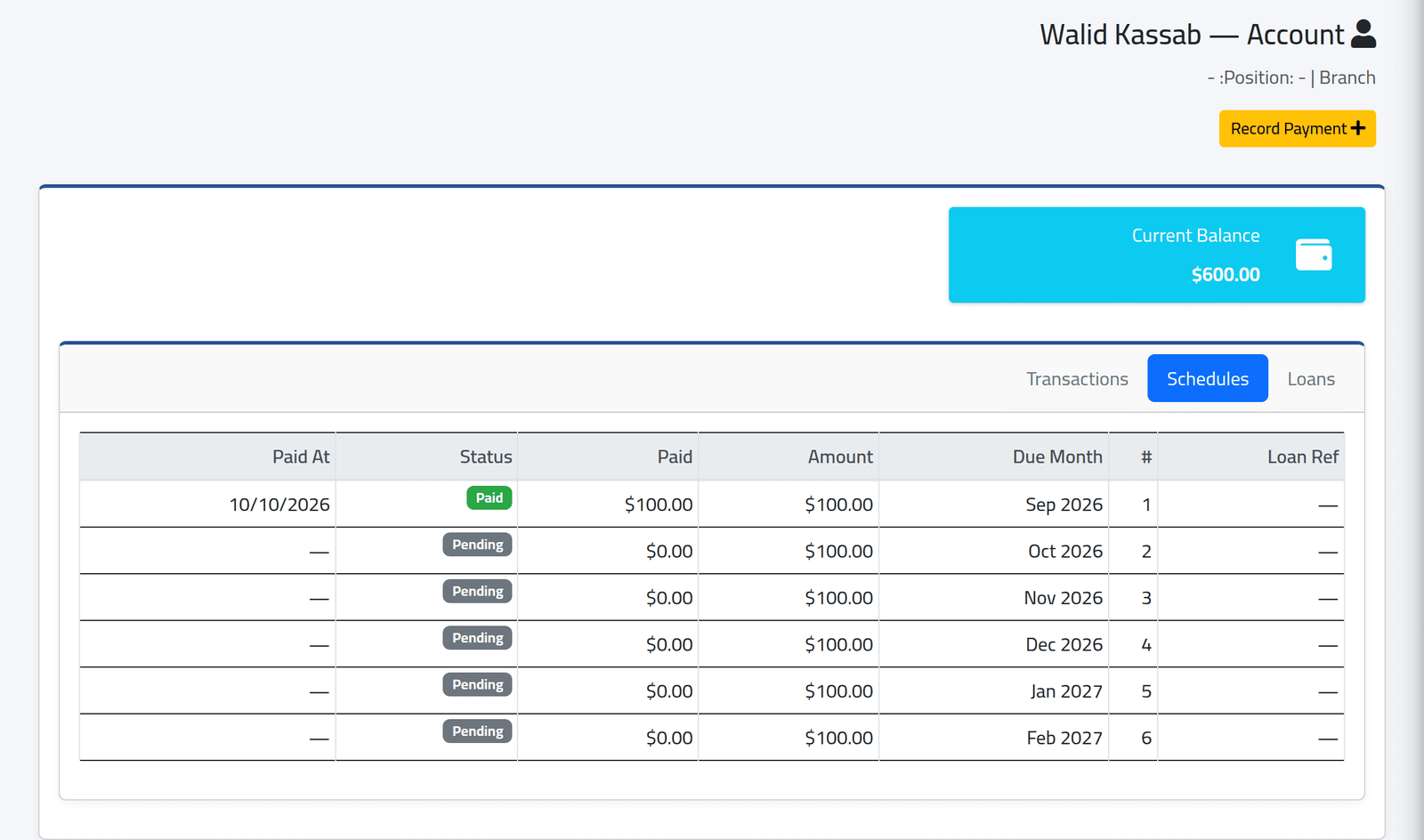This screenshot has width=1424, height=840.
Task: Click the Paid At column header
Action: tap(301, 456)
